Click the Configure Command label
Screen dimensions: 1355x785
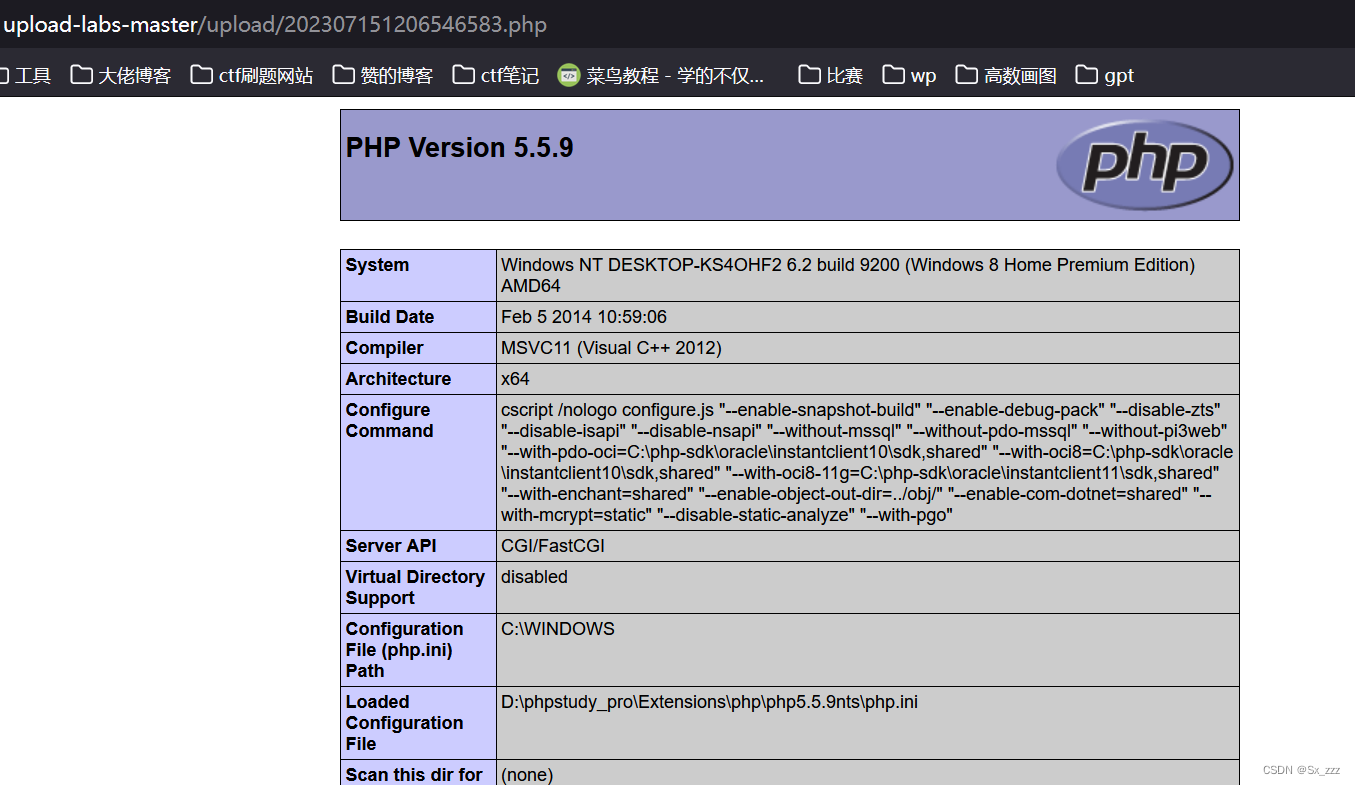[x=390, y=420]
